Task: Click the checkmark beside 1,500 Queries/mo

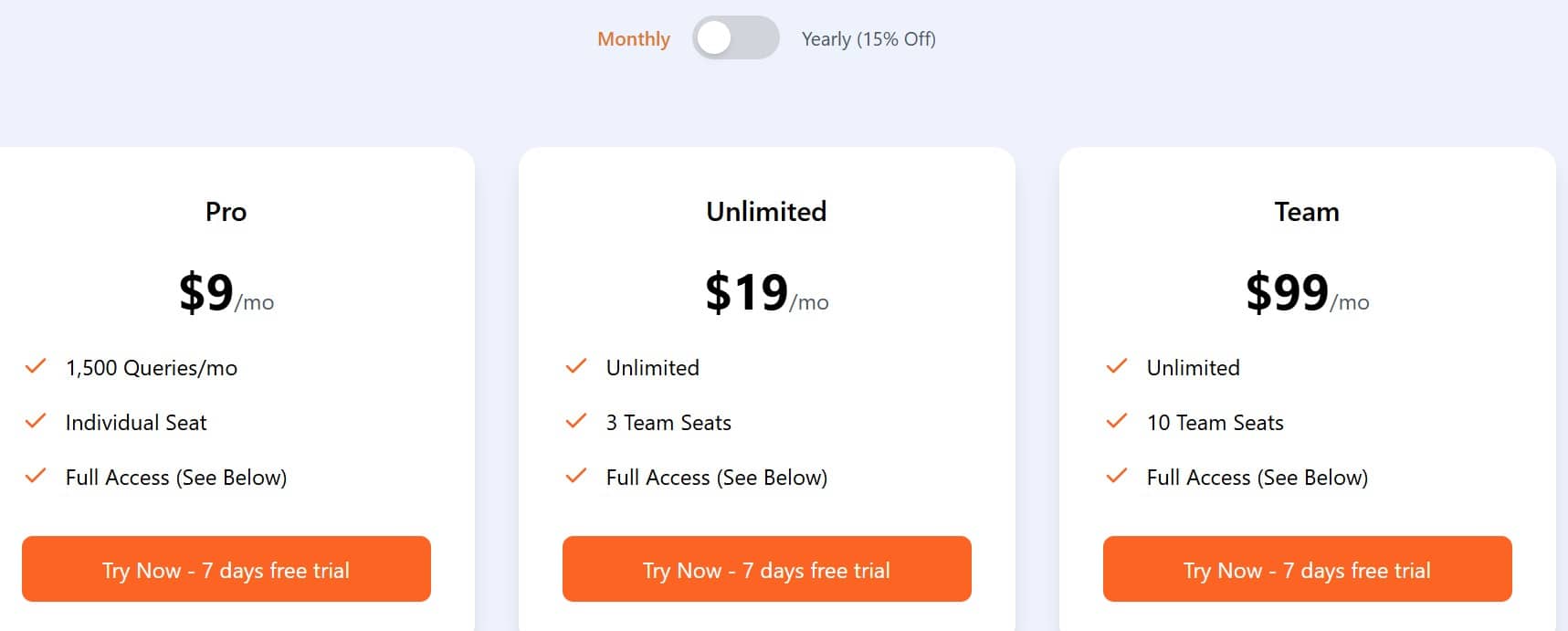Action: (x=35, y=367)
